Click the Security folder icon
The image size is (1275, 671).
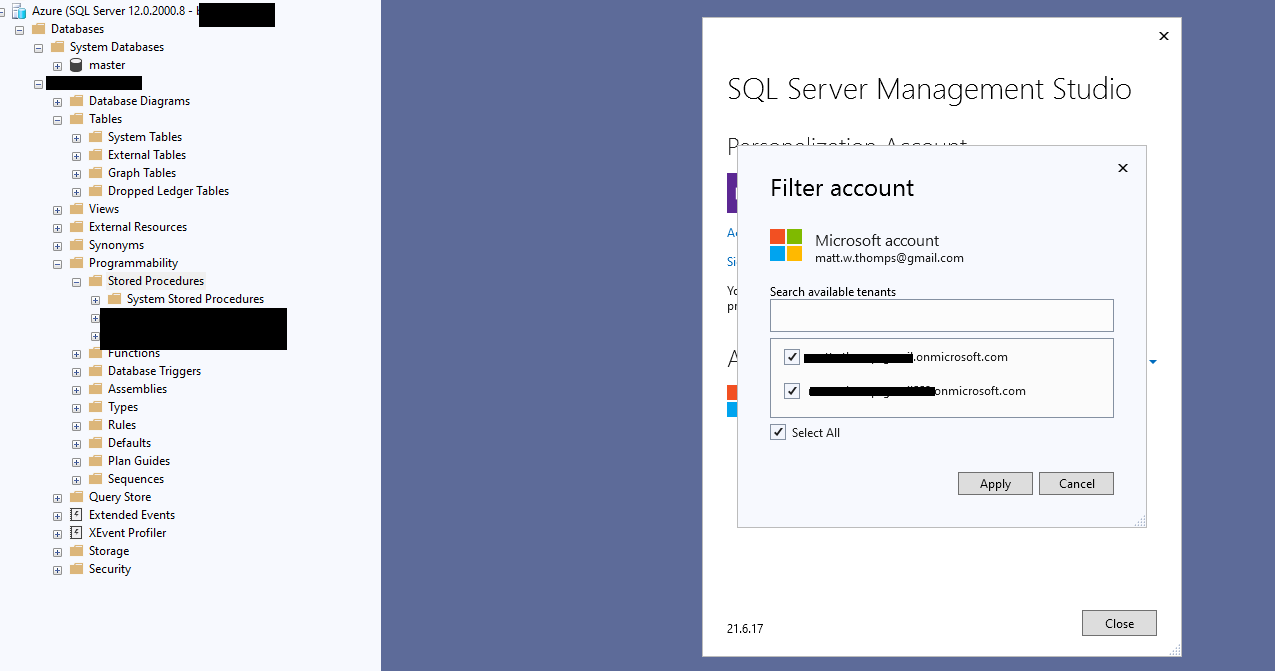coord(76,569)
